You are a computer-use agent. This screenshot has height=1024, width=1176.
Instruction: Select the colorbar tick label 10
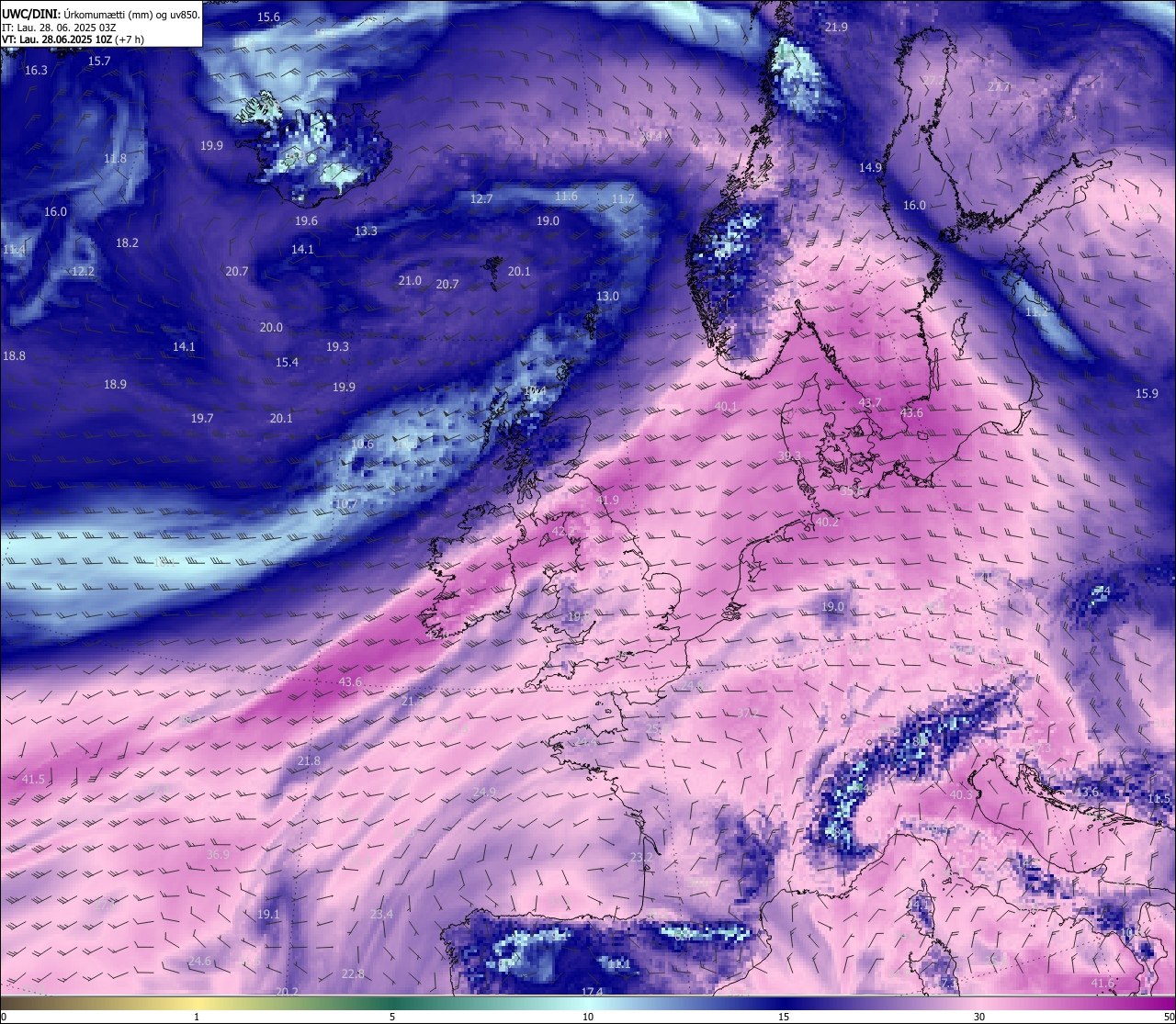(588, 1017)
